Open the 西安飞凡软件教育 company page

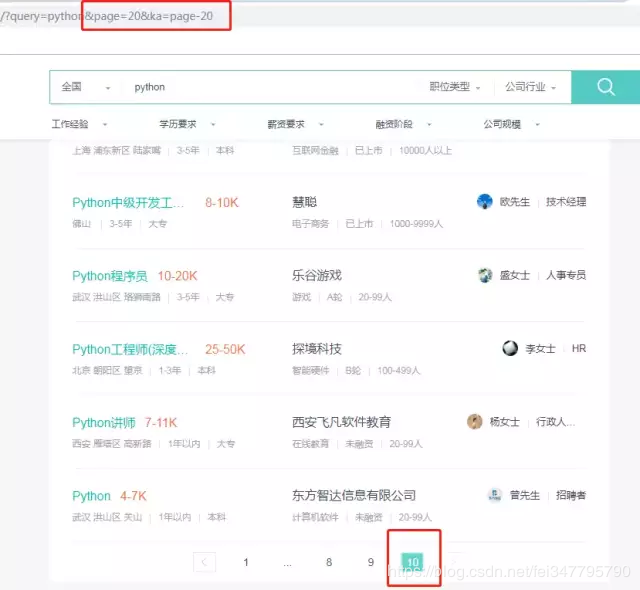click(x=341, y=422)
